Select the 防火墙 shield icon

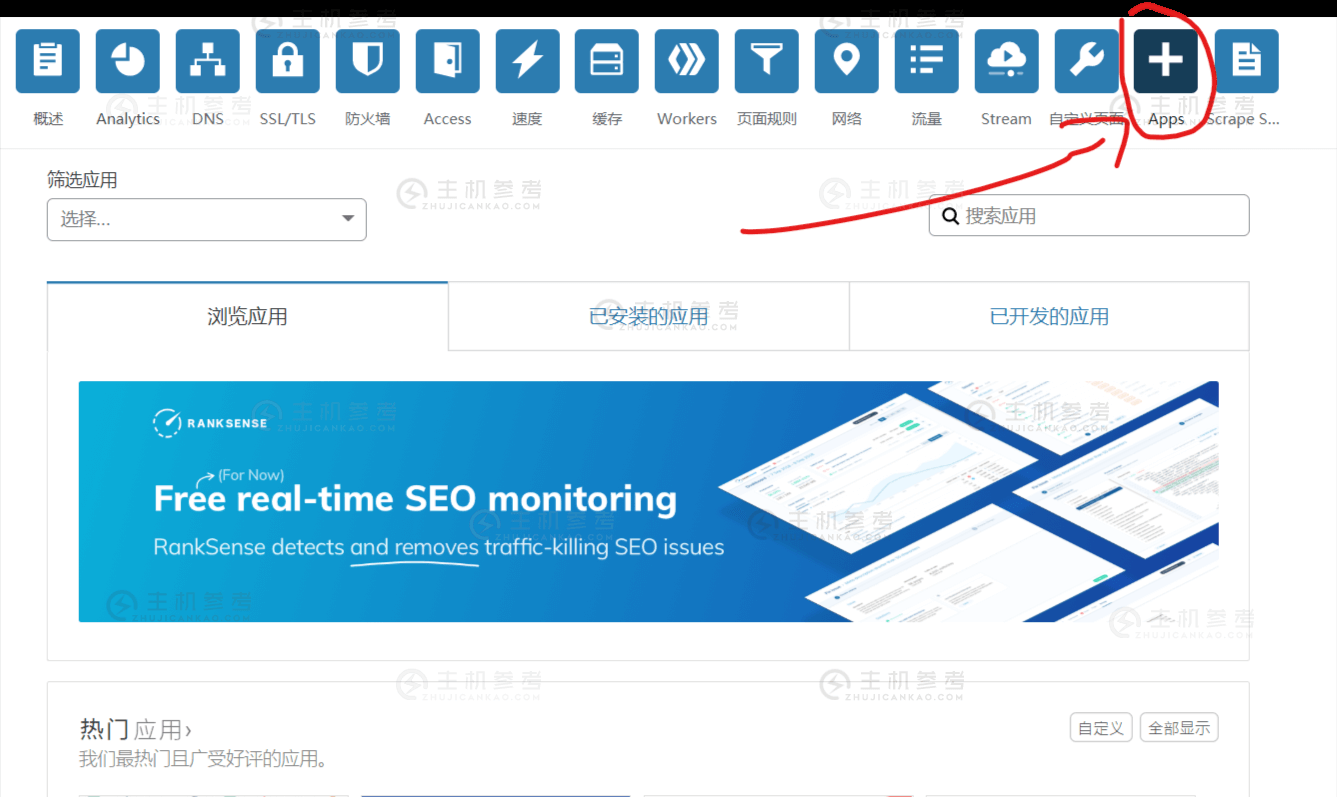point(368,61)
